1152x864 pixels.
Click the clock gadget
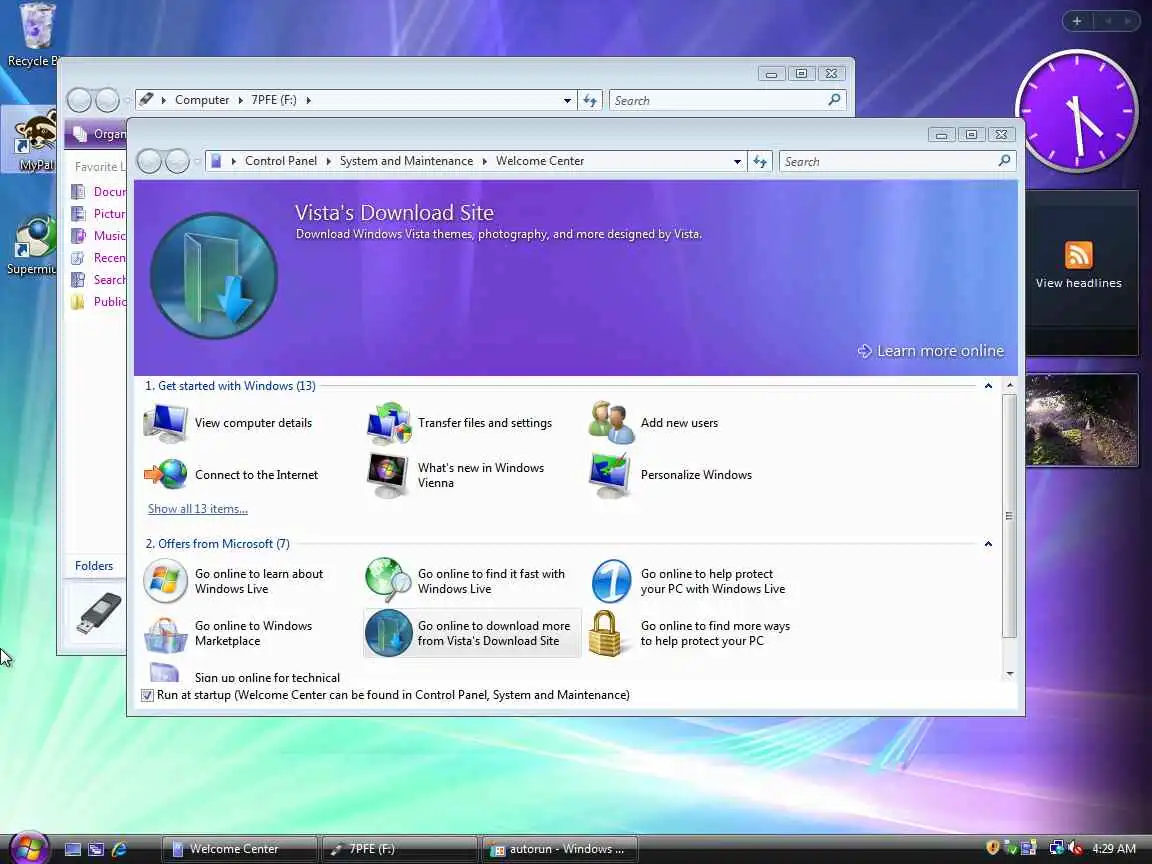tap(1076, 111)
